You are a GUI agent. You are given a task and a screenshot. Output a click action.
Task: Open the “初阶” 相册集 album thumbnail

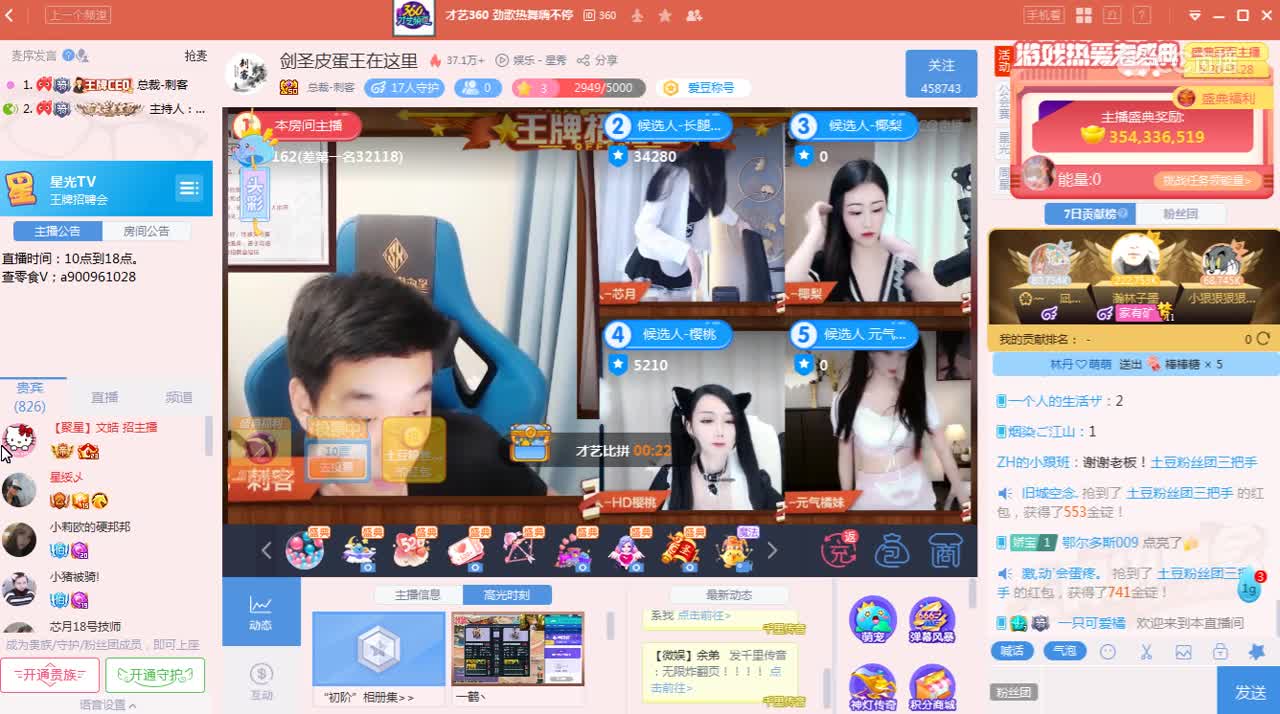tap(378, 650)
